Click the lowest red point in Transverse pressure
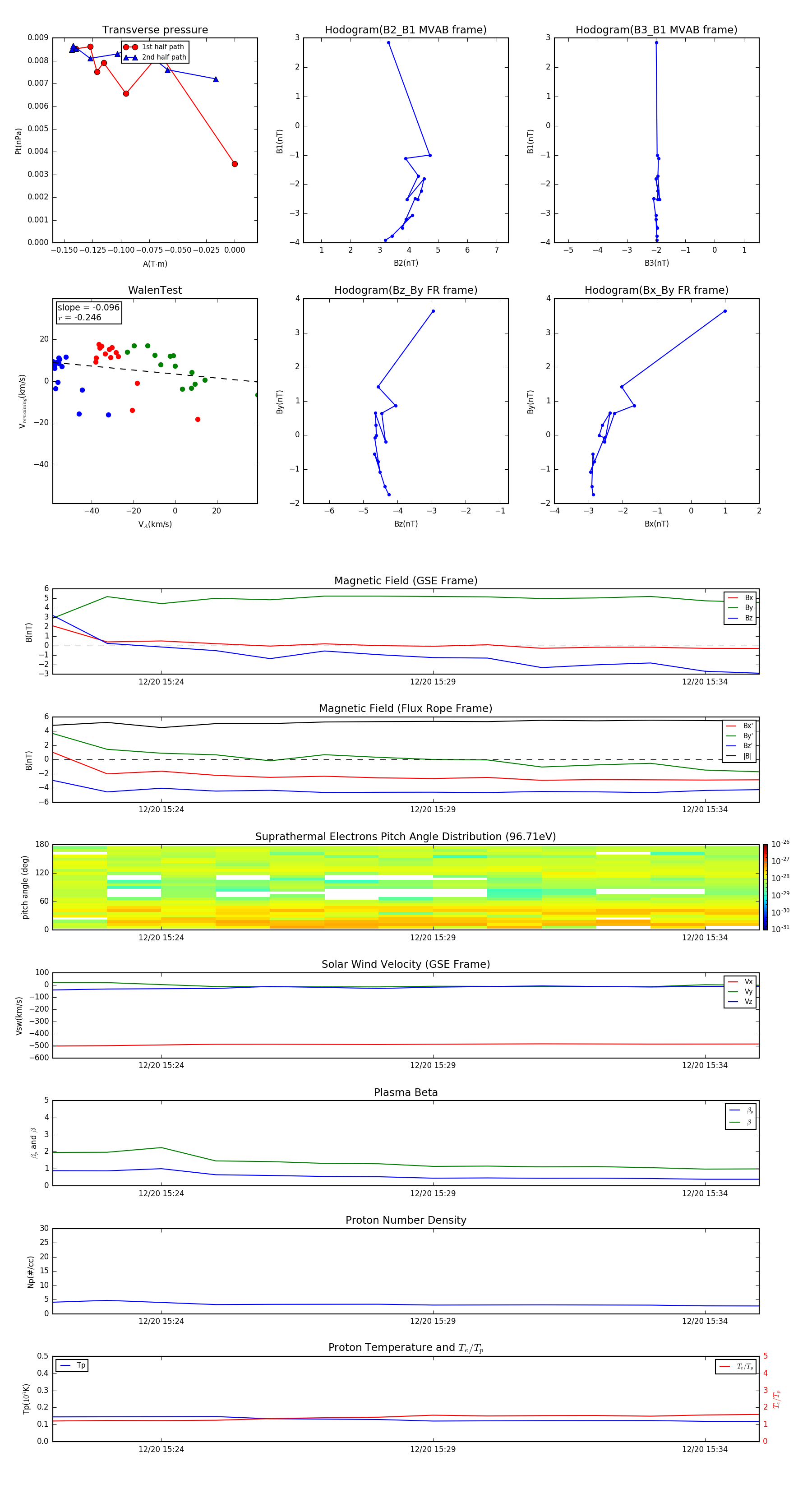The width and height of the screenshot is (812, 1489). 235,164
